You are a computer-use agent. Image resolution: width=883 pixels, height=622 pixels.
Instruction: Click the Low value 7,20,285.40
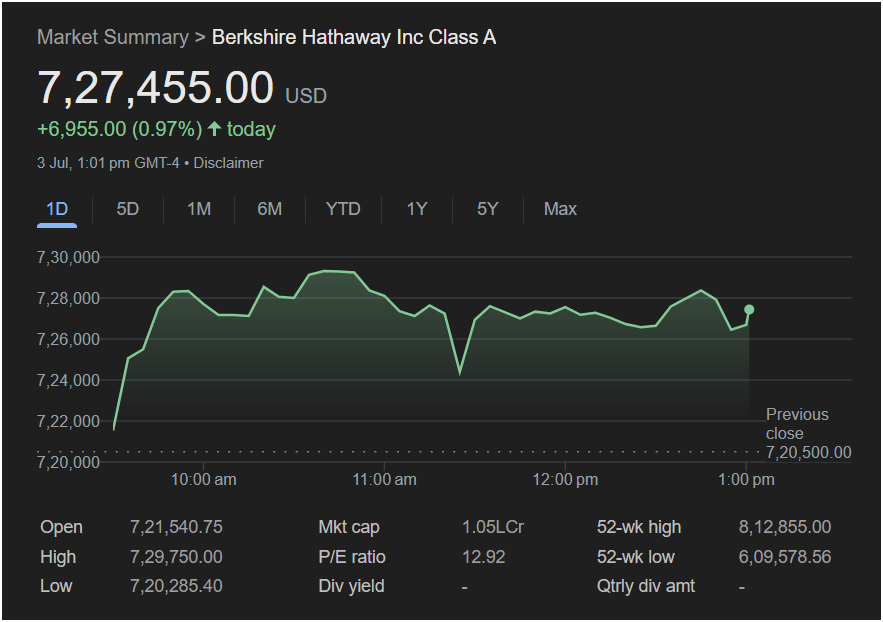click(x=176, y=586)
